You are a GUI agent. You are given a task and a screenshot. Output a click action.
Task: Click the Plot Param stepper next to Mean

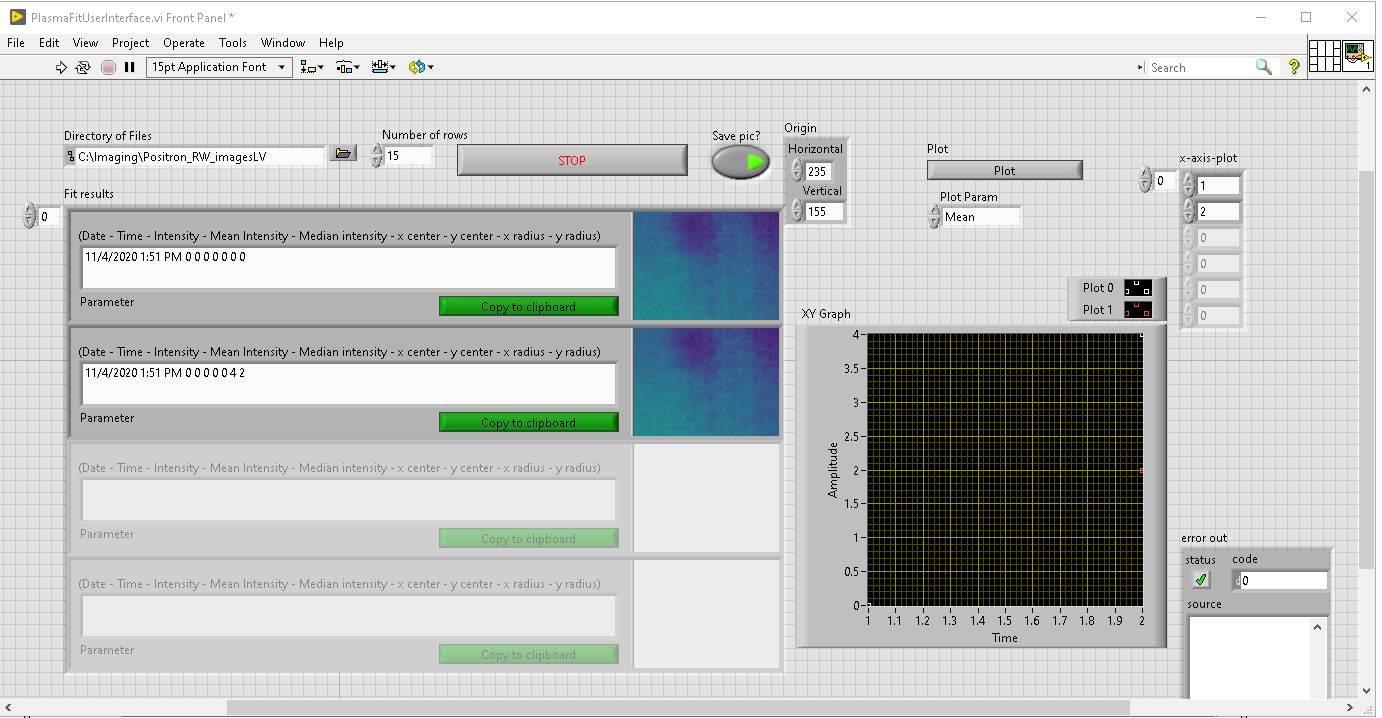point(935,217)
